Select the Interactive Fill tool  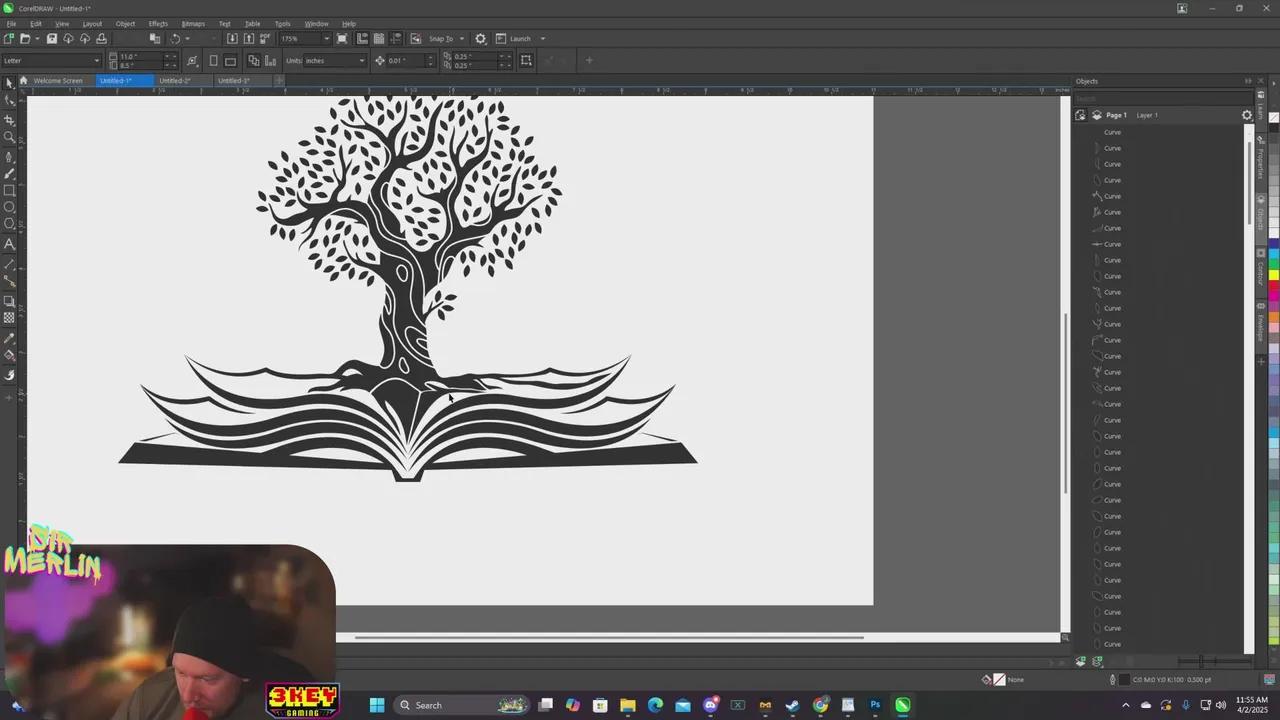pos(9,355)
